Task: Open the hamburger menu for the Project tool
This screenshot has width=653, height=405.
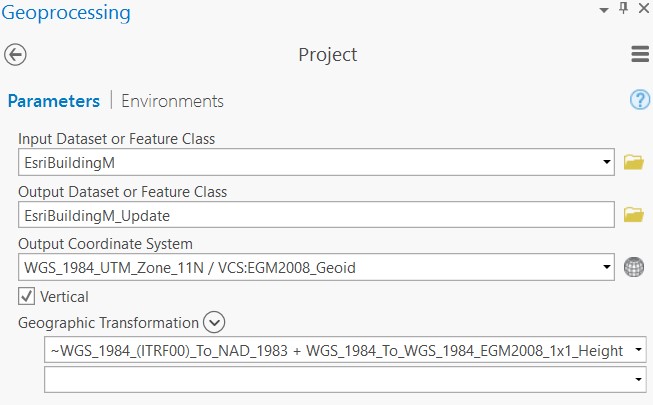Action: pos(640,55)
